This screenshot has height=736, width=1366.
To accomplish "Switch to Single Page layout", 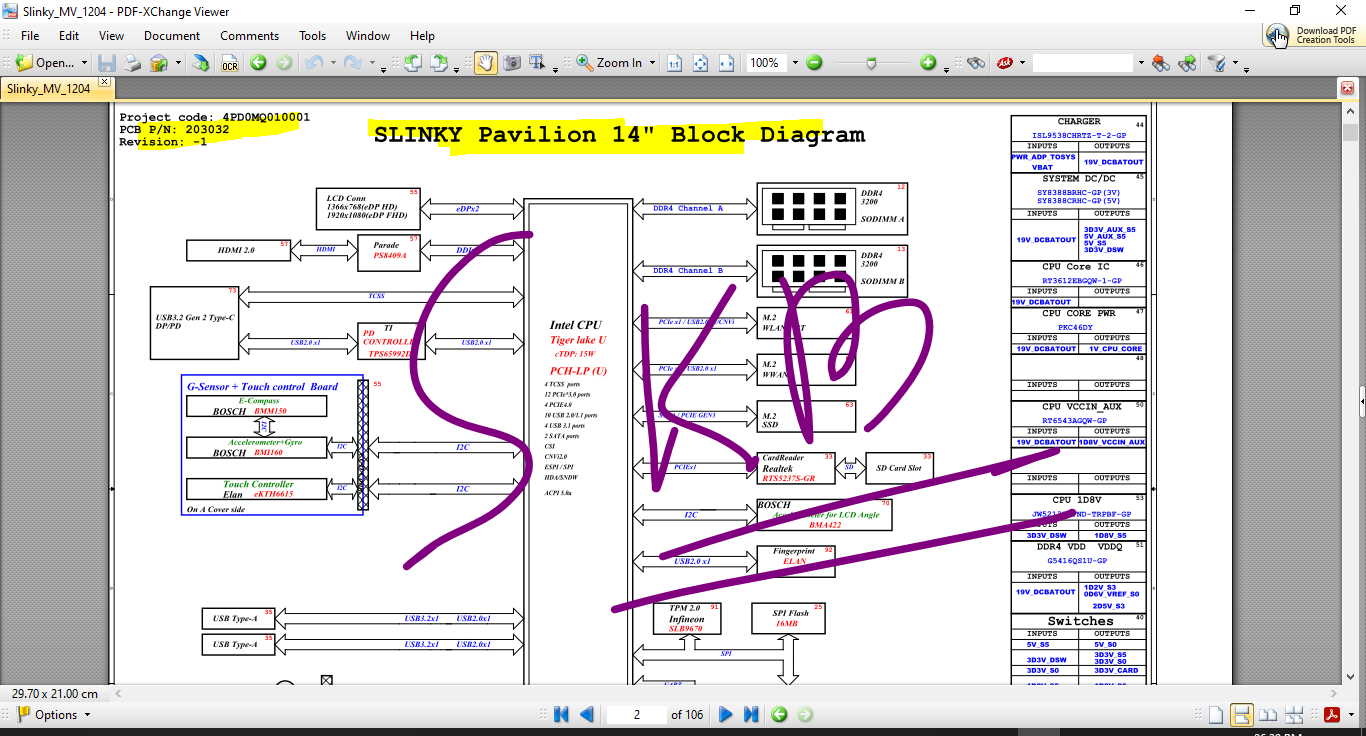I will pyautogui.click(x=1216, y=715).
